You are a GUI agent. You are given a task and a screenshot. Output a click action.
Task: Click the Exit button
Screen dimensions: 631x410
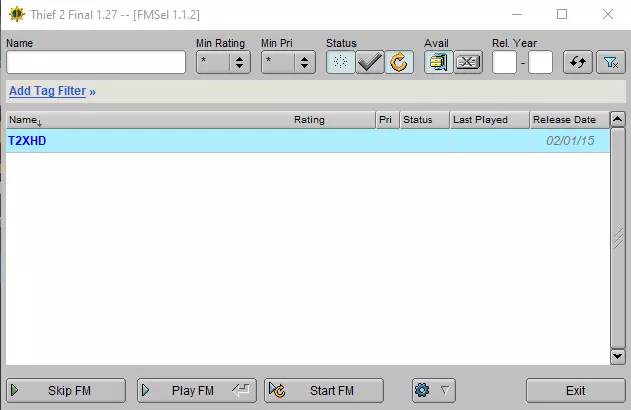(575, 390)
